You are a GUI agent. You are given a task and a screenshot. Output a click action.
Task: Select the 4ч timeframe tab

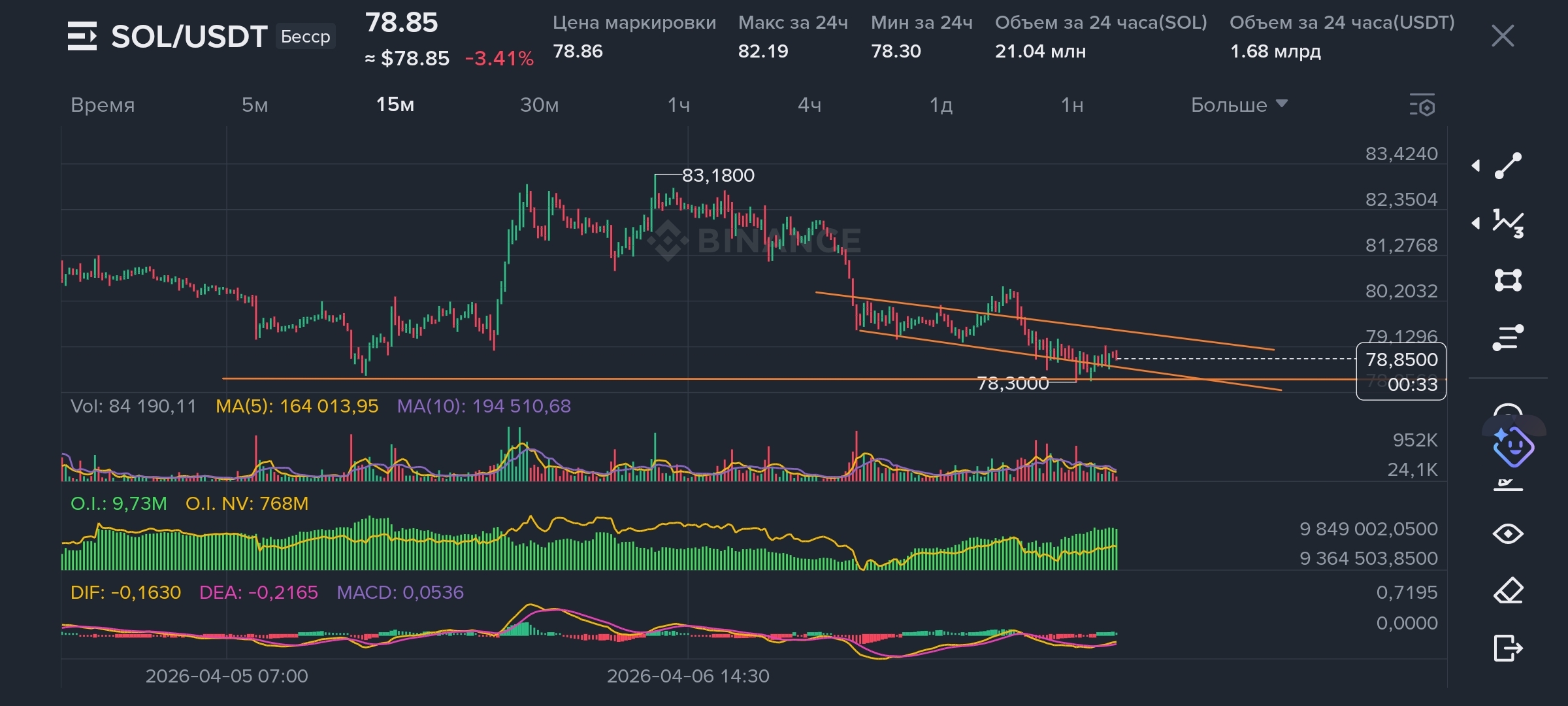809,105
